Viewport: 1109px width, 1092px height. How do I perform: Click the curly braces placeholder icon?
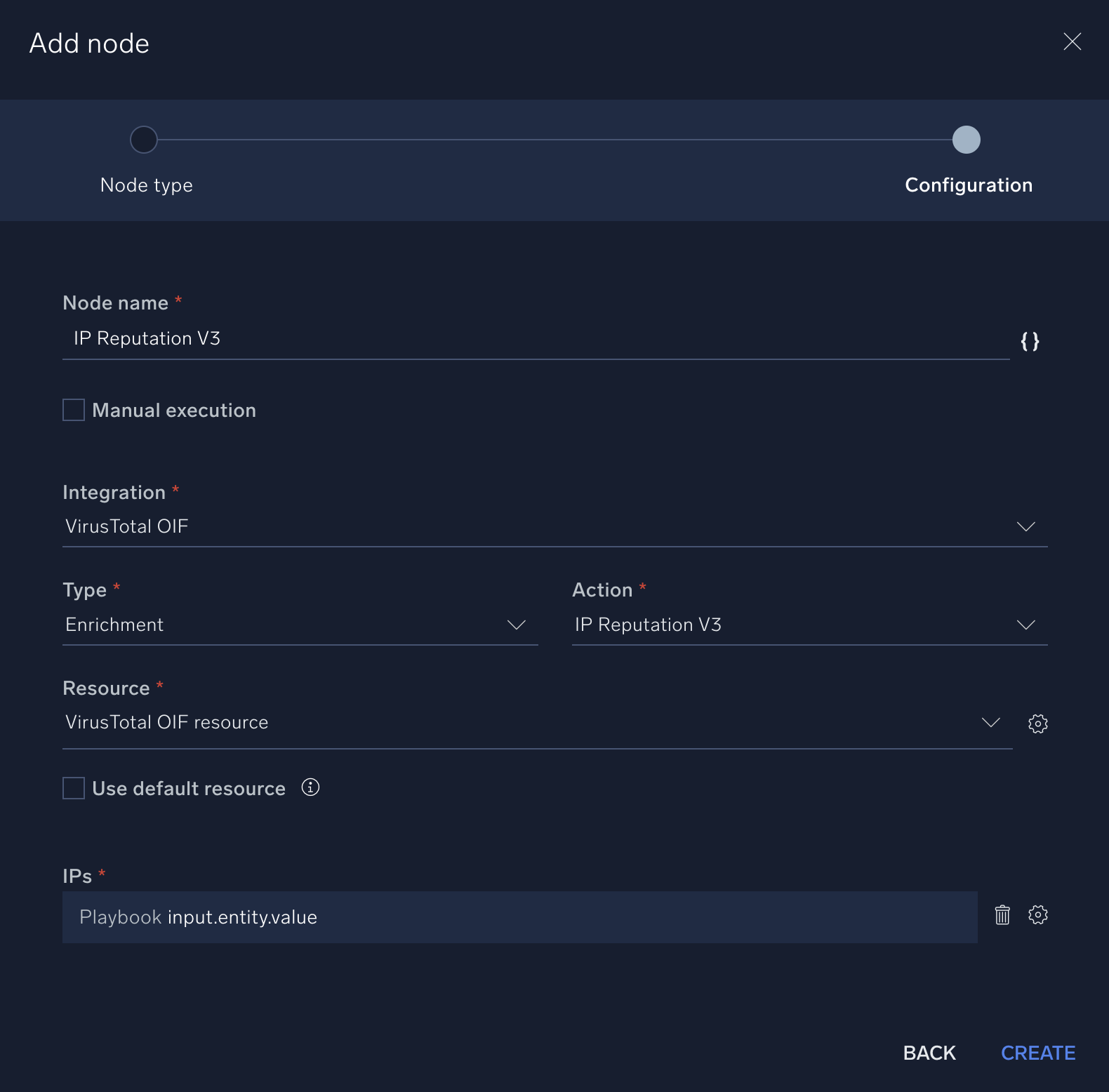pos(1030,341)
